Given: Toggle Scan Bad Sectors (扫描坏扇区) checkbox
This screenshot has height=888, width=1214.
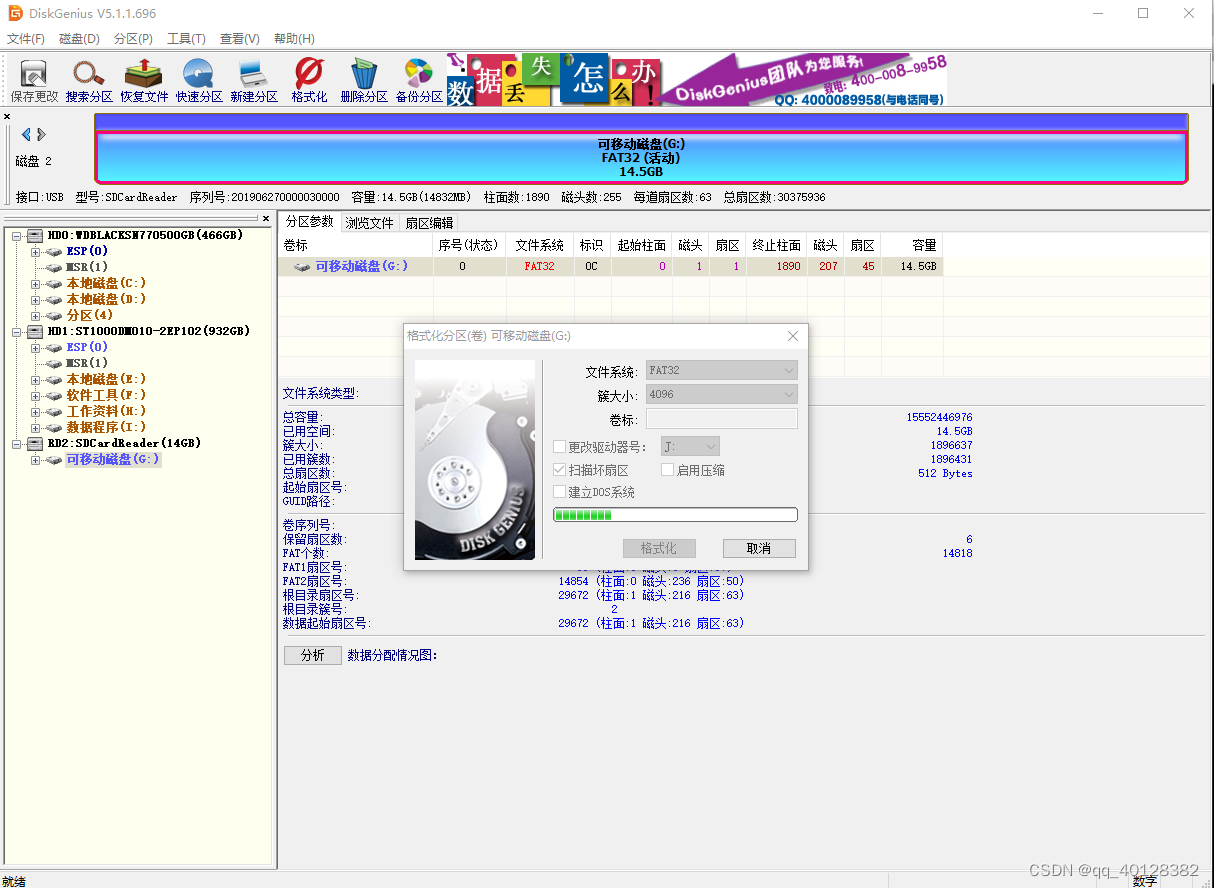Looking at the screenshot, I should click(560, 470).
